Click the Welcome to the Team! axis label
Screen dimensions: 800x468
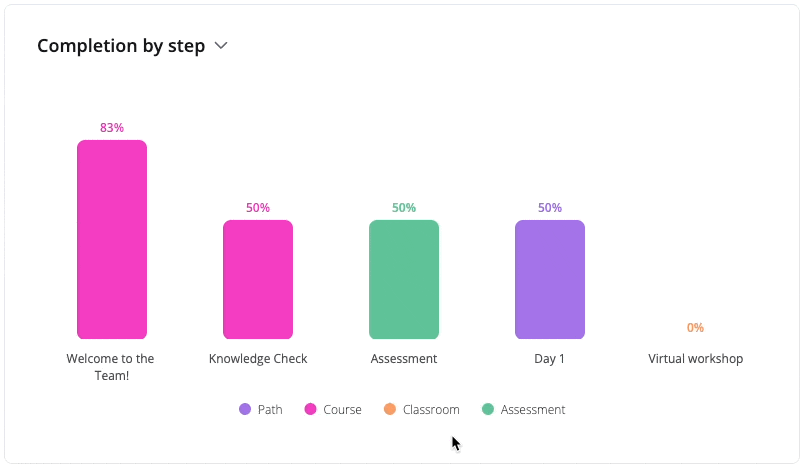tap(110, 366)
